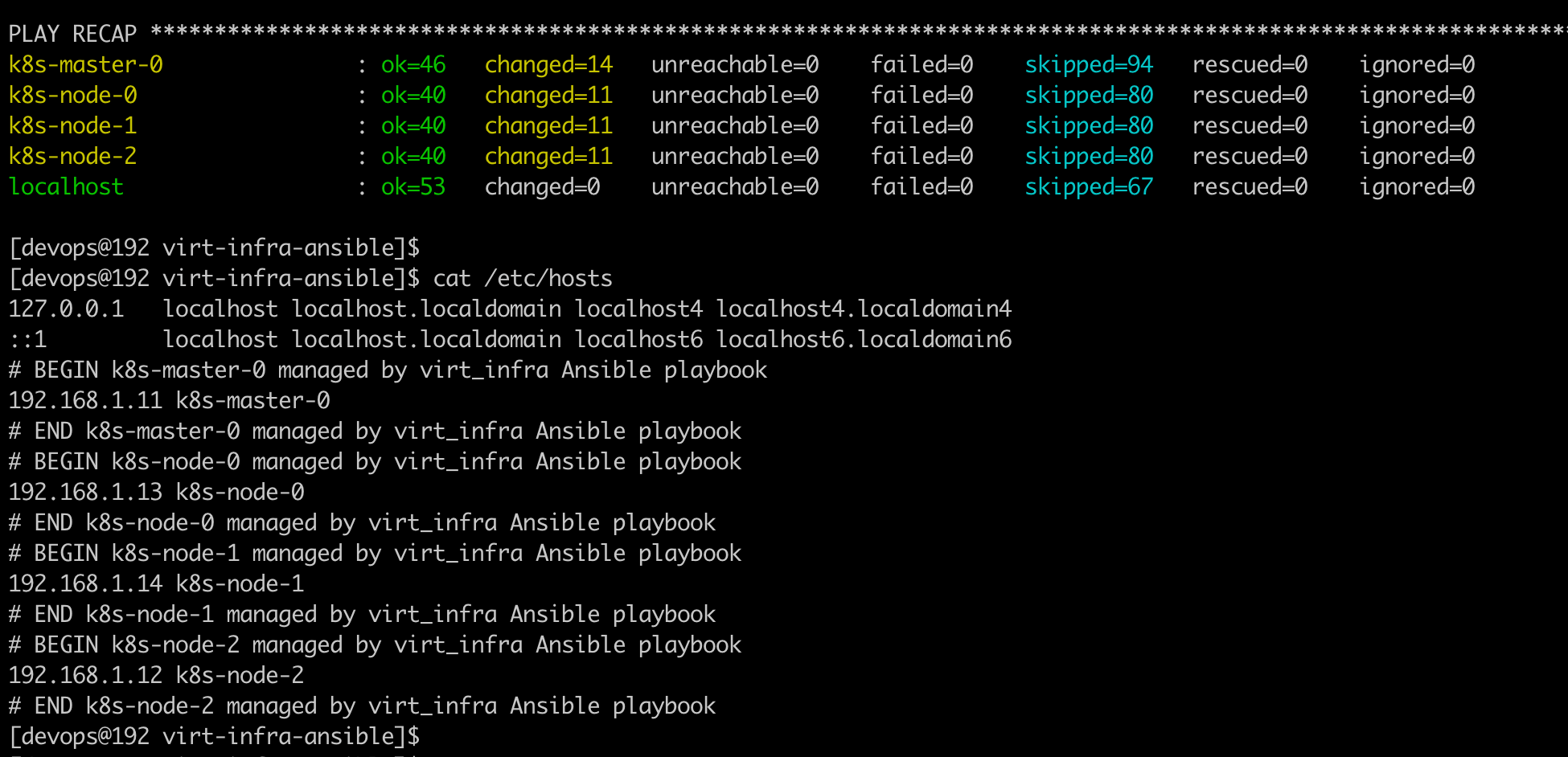Click the green localhost recap entry
The image size is (1568, 757).
tap(67, 186)
